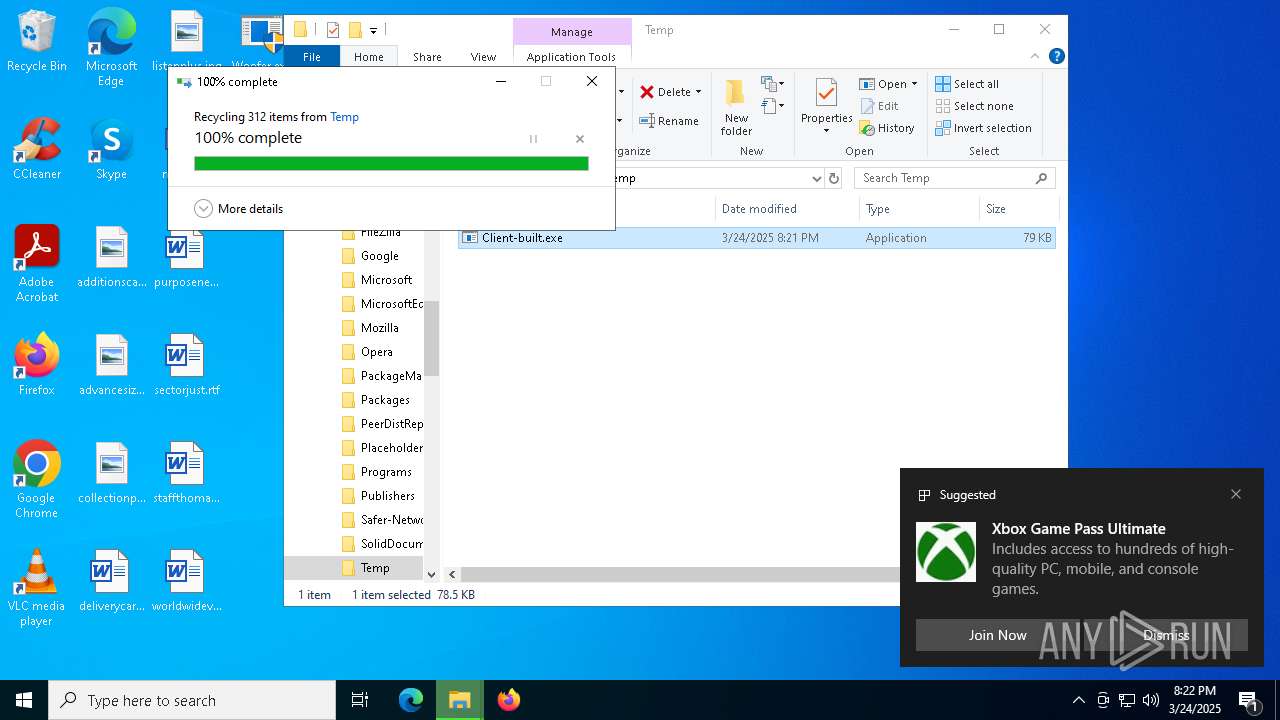Select the purposene Word document icon
This screenshot has height=720, width=1280.
click(186, 257)
